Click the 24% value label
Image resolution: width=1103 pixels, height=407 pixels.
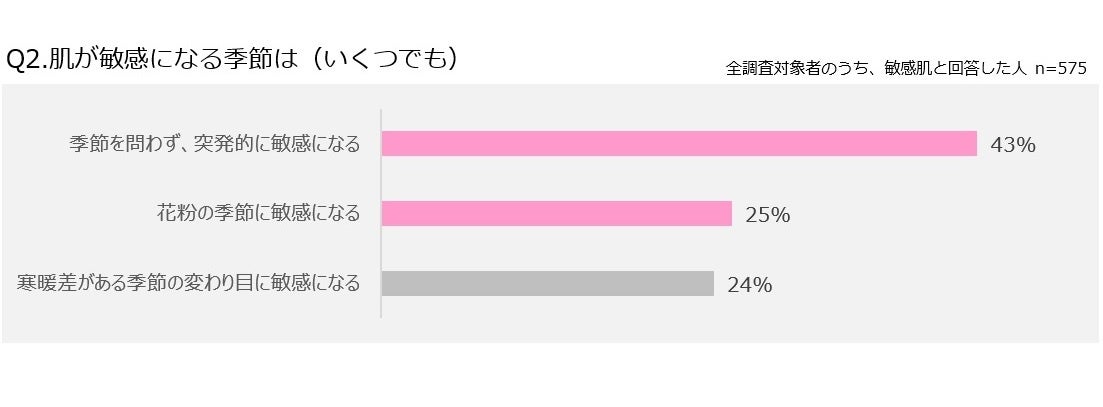pos(749,284)
